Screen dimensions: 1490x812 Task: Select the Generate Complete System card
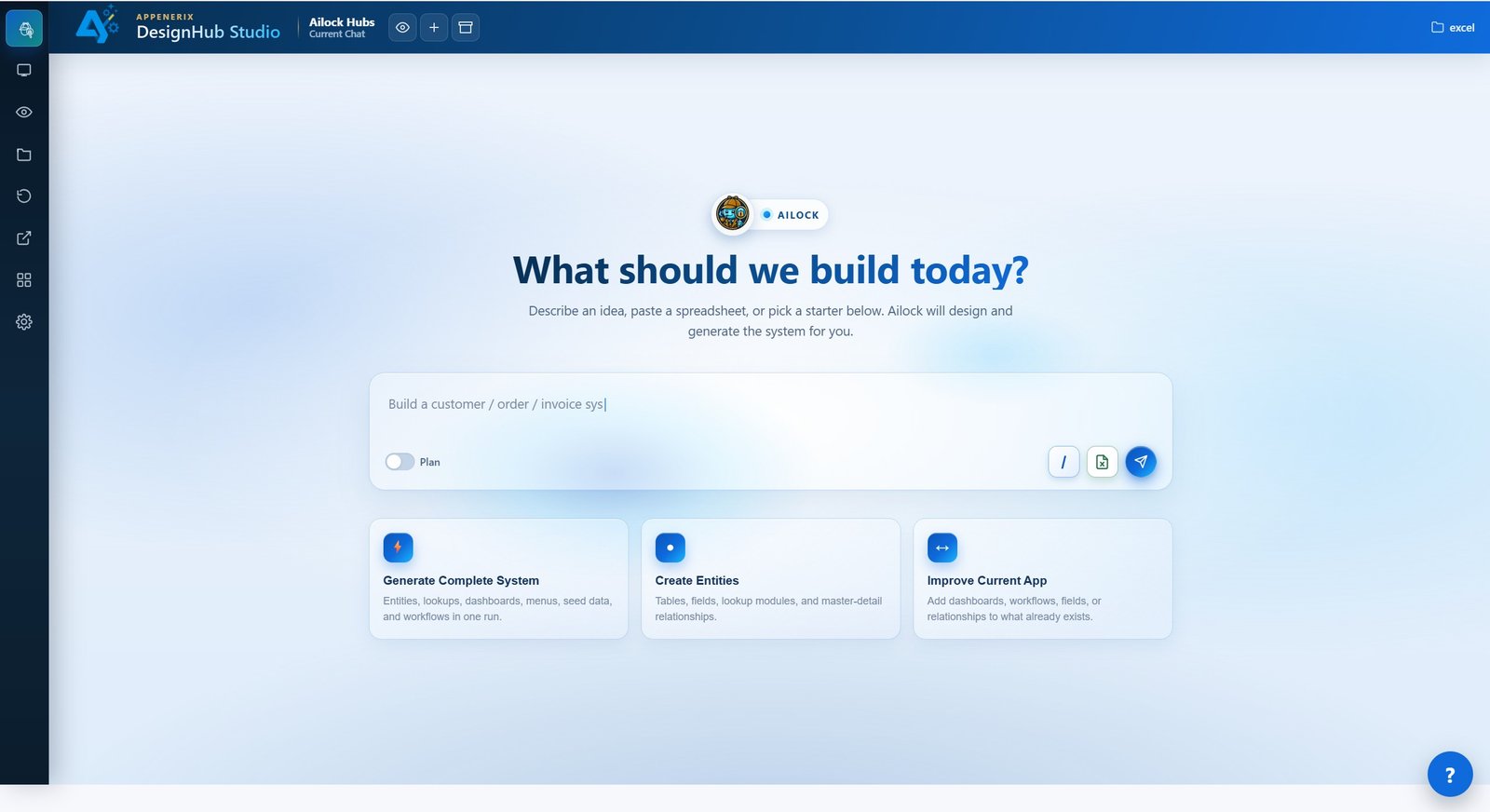tap(498, 578)
